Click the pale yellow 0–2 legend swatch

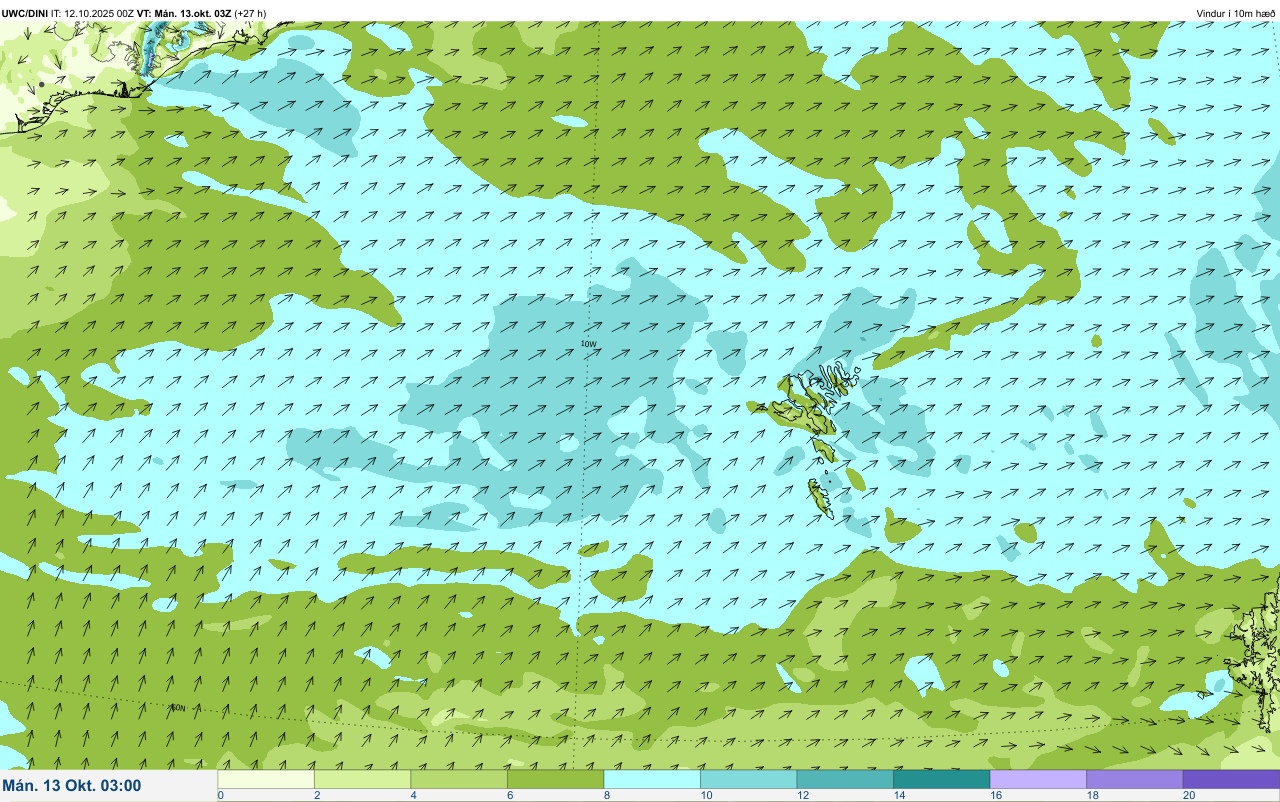point(266,780)
